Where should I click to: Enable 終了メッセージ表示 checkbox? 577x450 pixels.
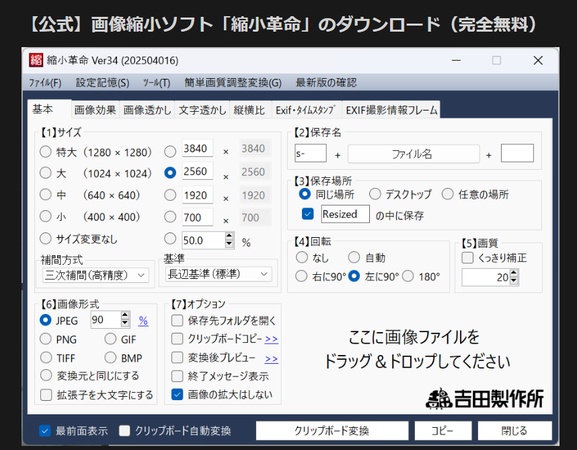click(x=177, y=376)
